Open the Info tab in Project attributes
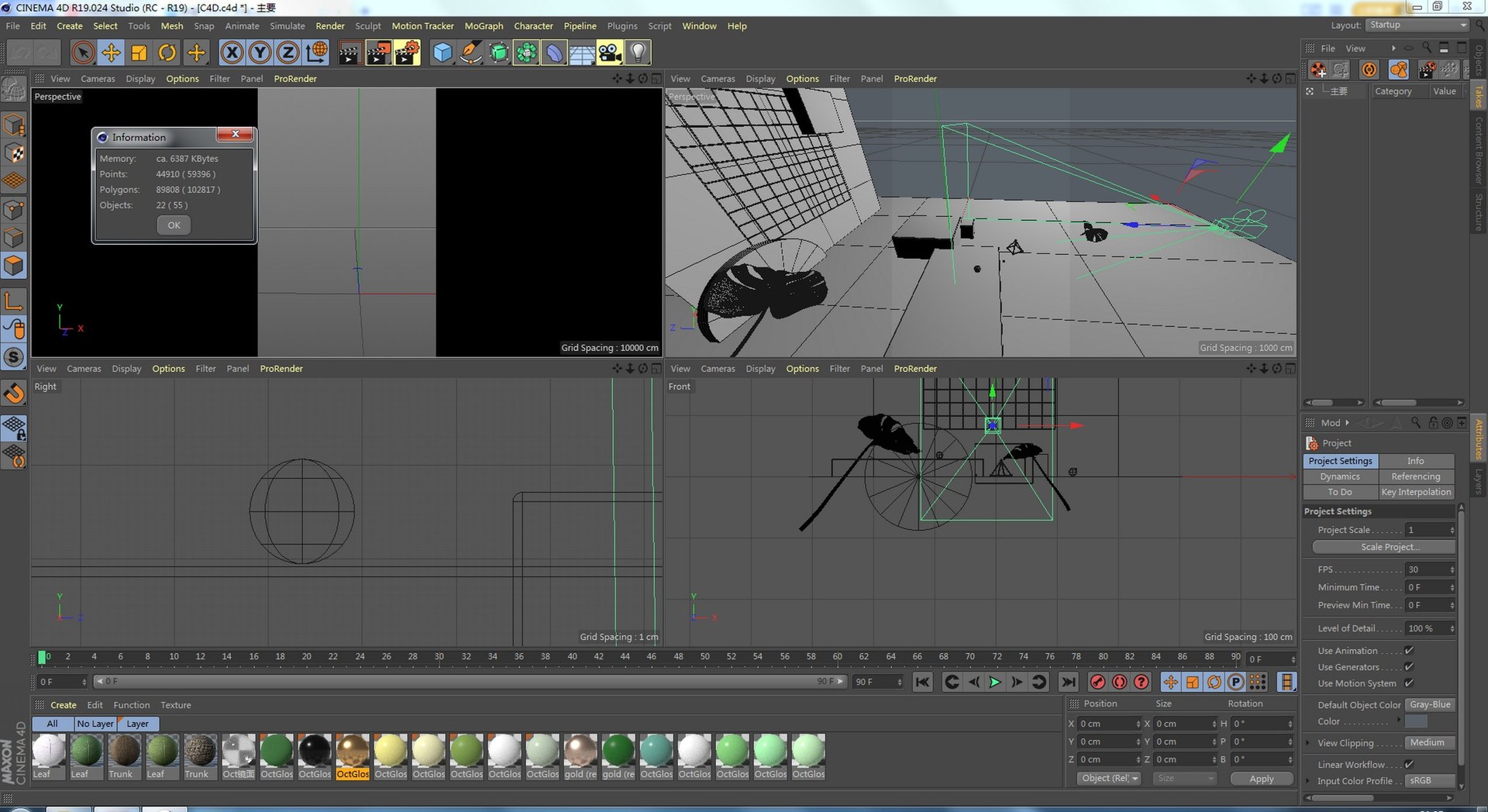The width and height of the screenshot is (1488, 812). click(1416, 461)
